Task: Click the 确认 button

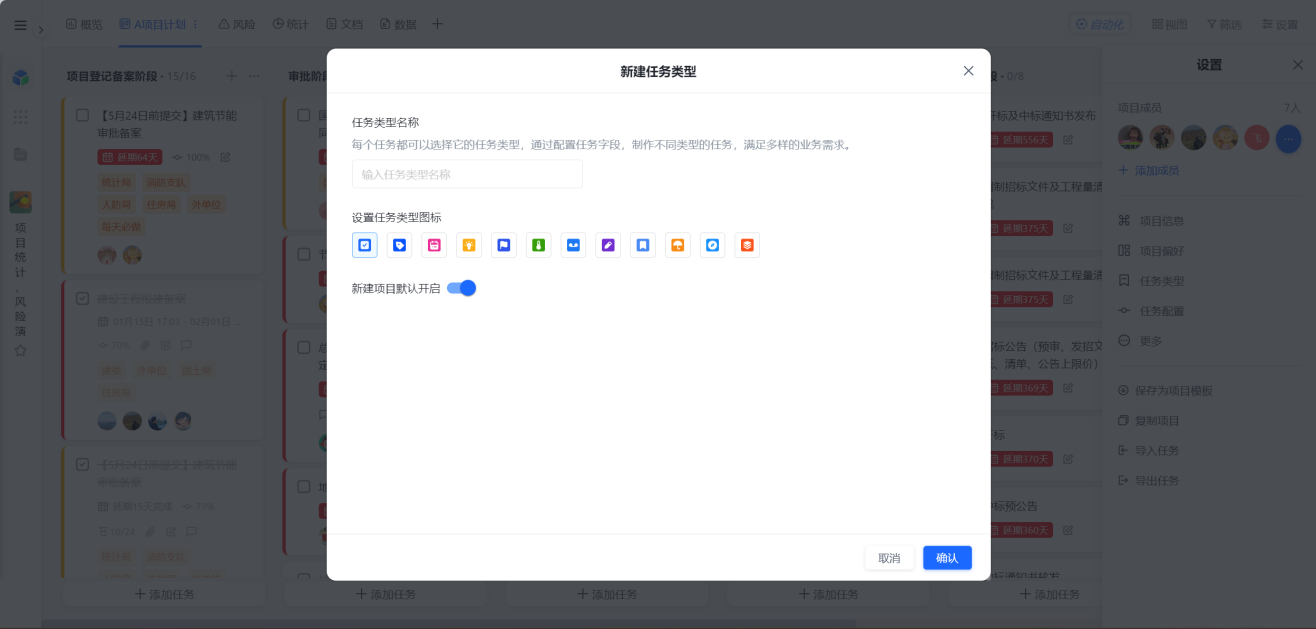Action: (x=947, y=558)
